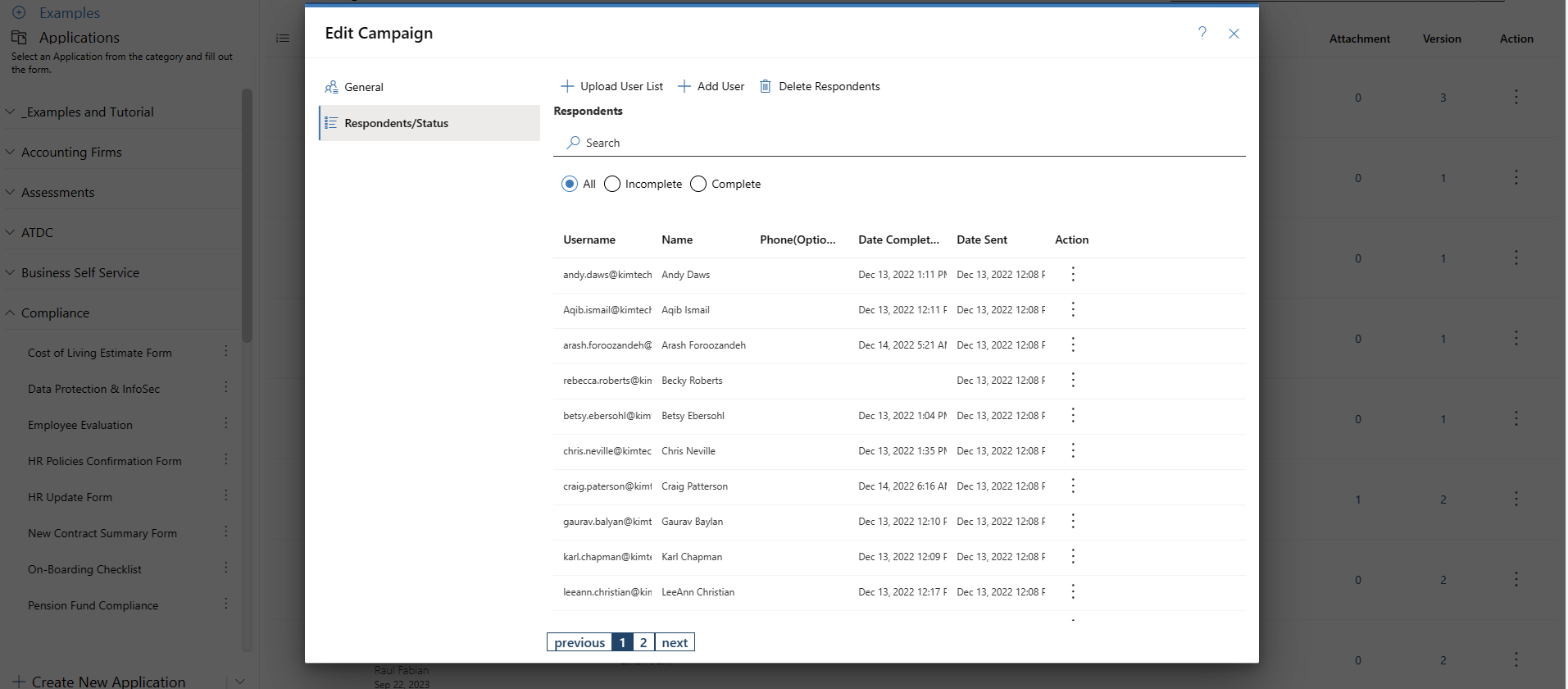Expand Create New Application dropdown arrow
The height and width of the screenshot is (689, 1568).
point(240,681)
